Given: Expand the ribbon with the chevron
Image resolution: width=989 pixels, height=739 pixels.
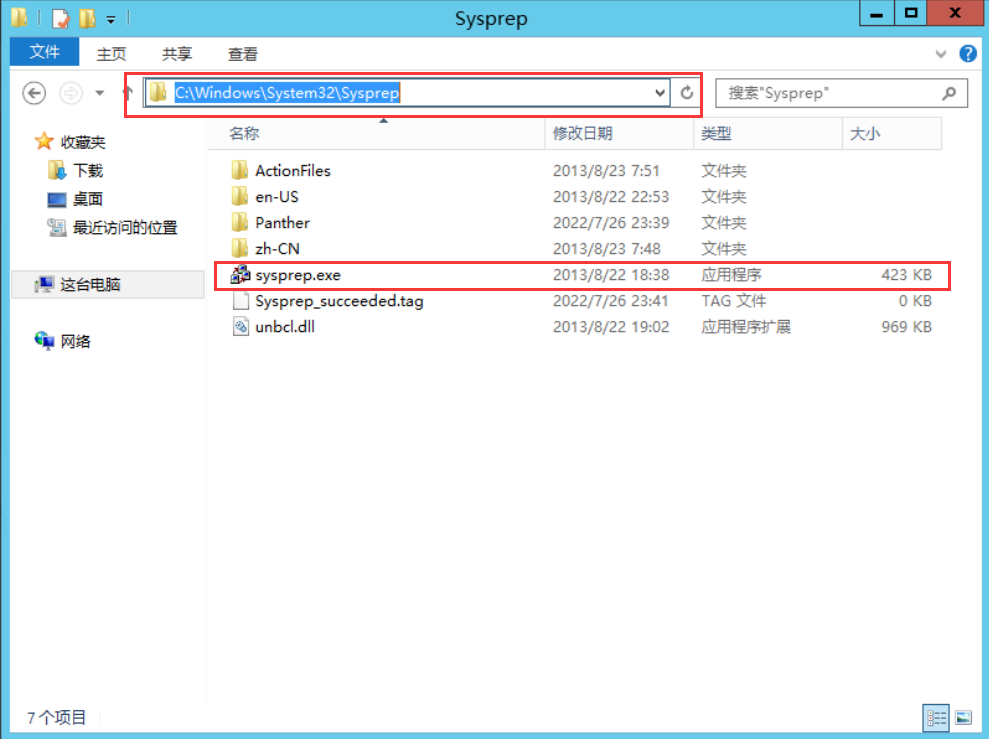Looking at the screenshot, I should 940,54.
